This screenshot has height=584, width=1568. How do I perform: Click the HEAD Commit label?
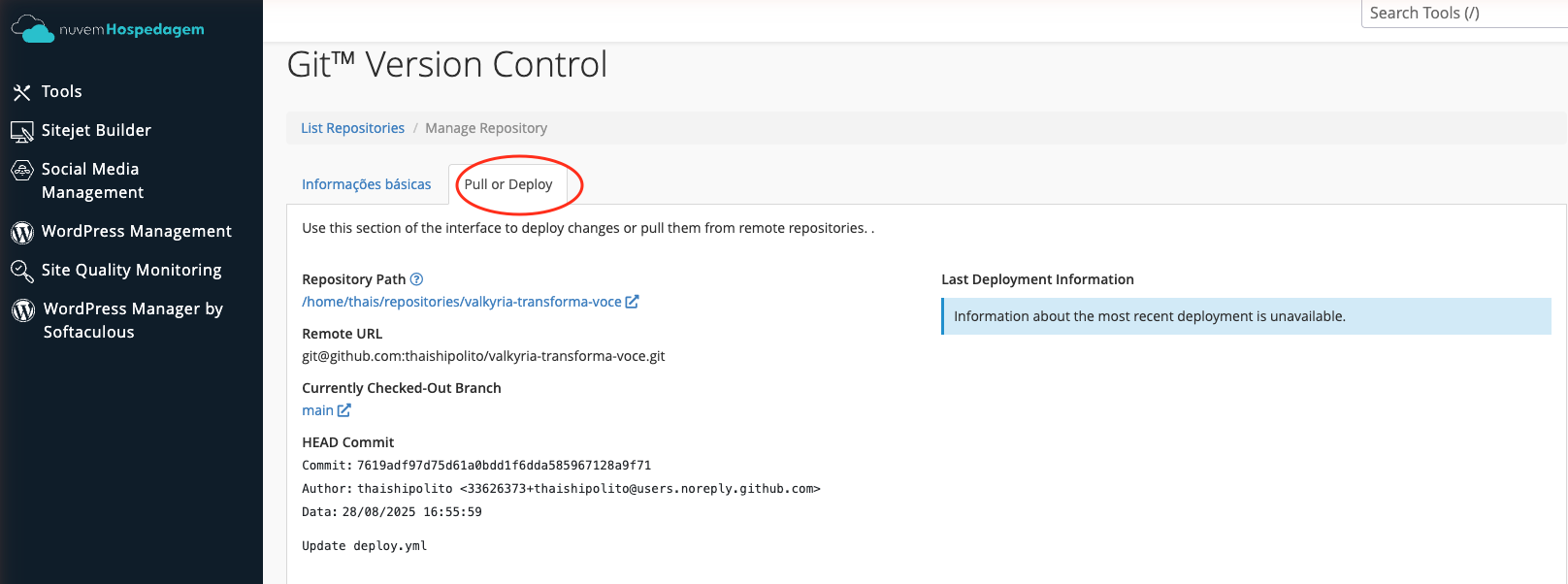point(348,442)
